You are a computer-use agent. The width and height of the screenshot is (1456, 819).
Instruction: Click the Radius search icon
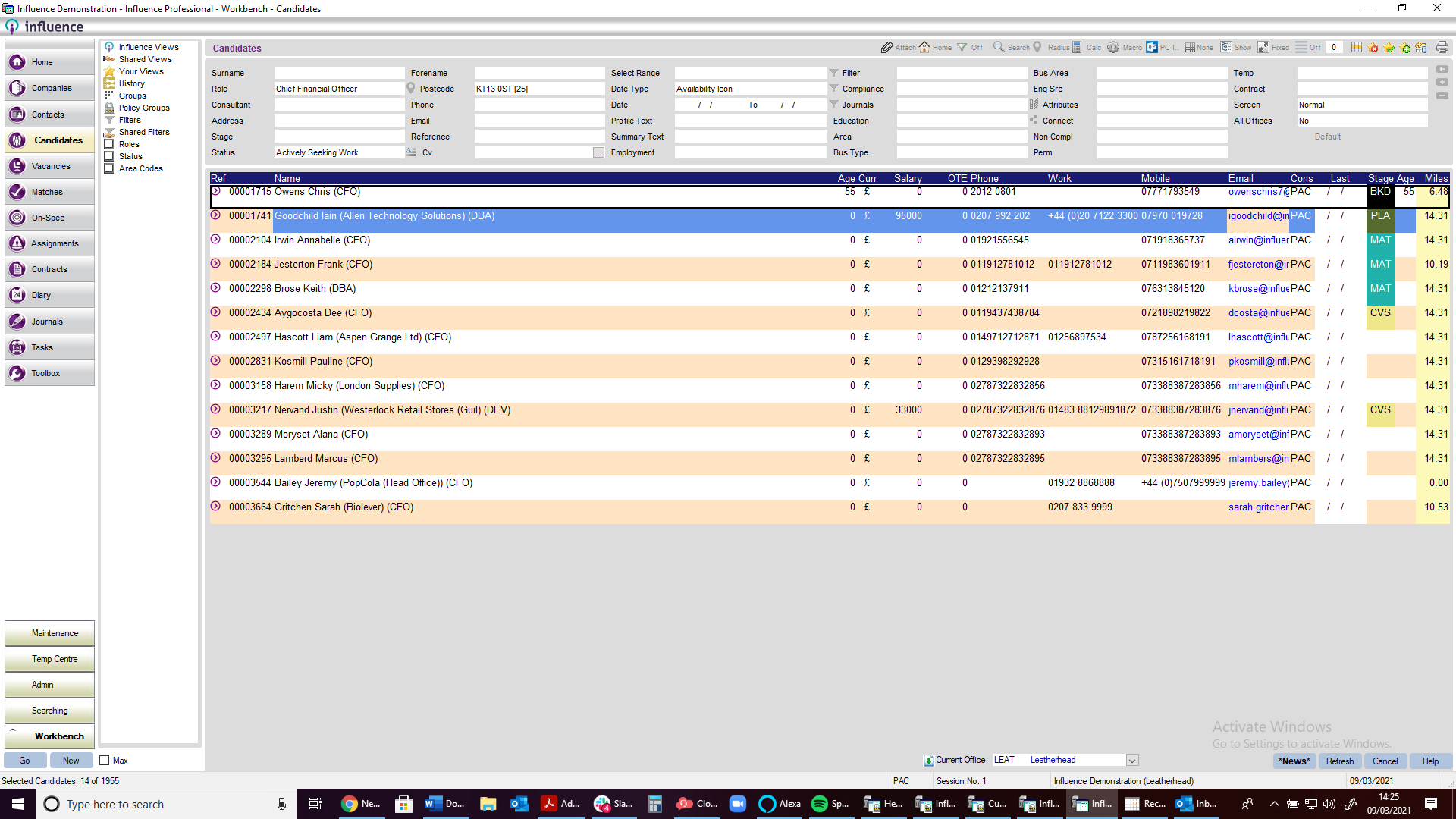1037,48
